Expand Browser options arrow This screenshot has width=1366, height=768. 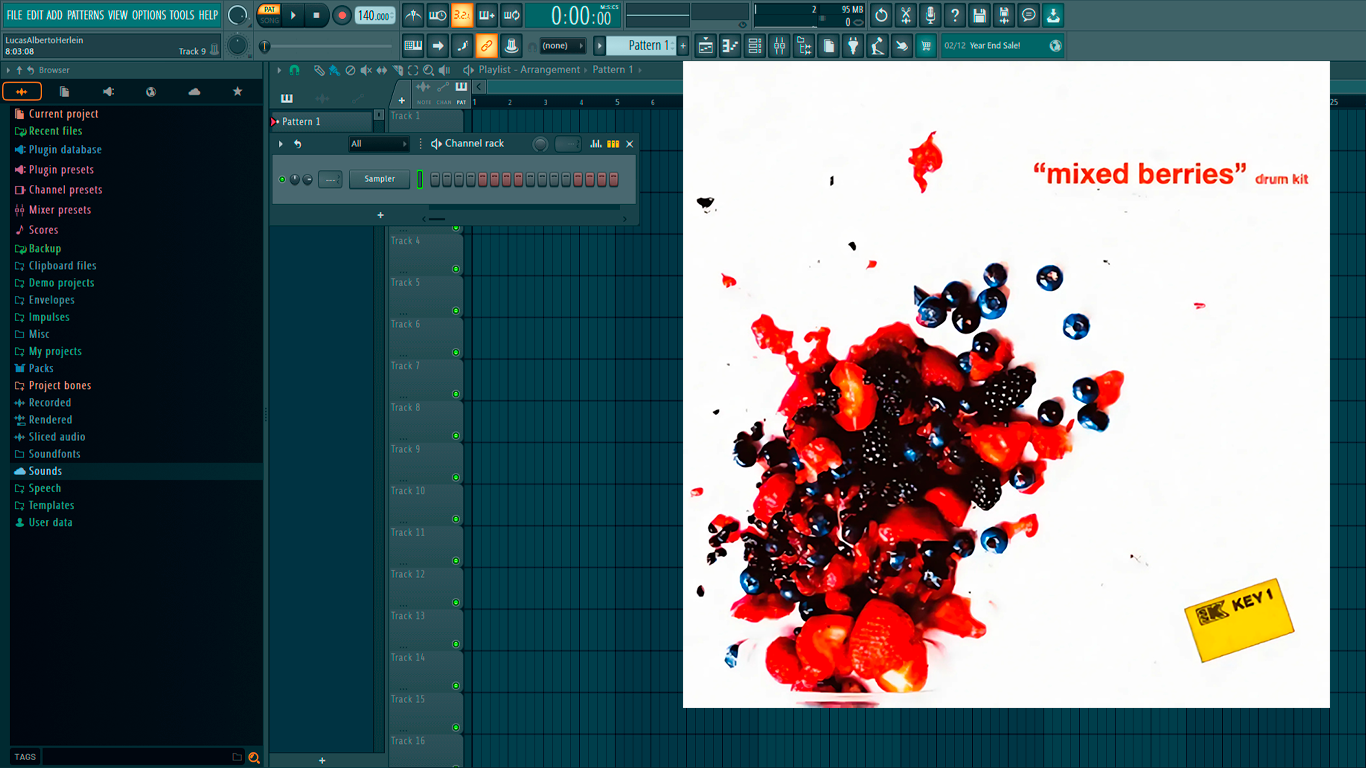(8, 70)
